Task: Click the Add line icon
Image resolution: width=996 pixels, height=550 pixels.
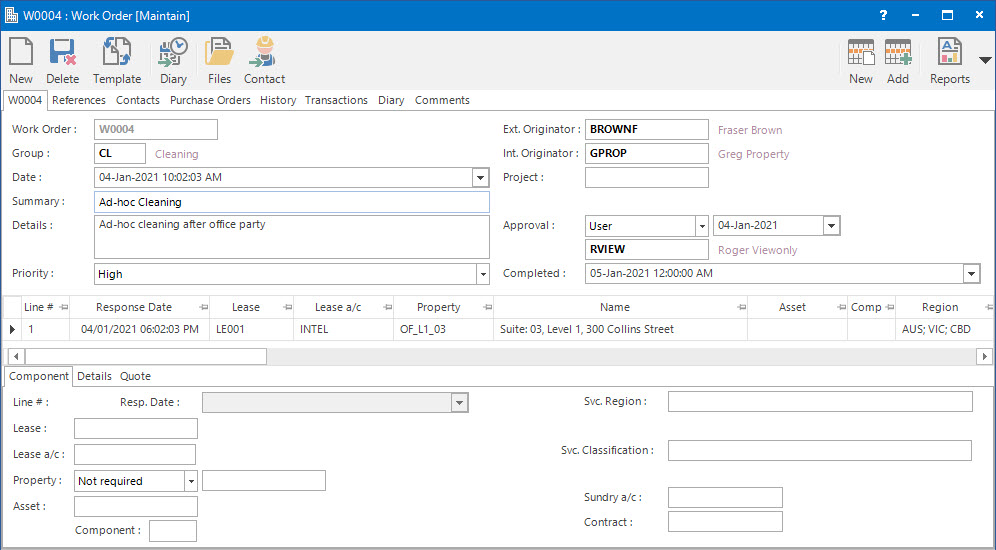Action: pos(898,60)
